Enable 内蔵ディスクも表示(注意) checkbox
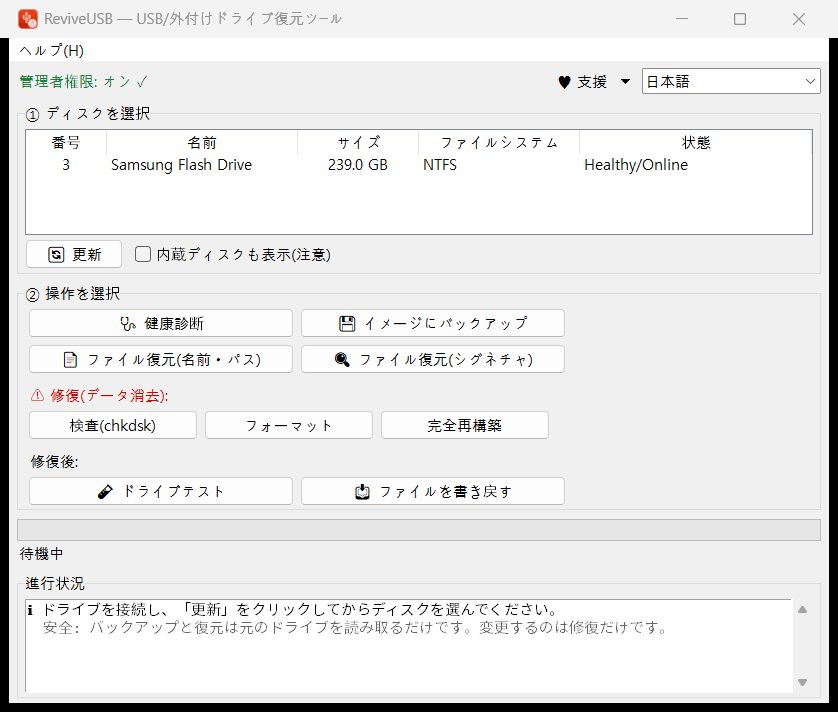This screenshot has height=712, width=838. tap(143, 254)
